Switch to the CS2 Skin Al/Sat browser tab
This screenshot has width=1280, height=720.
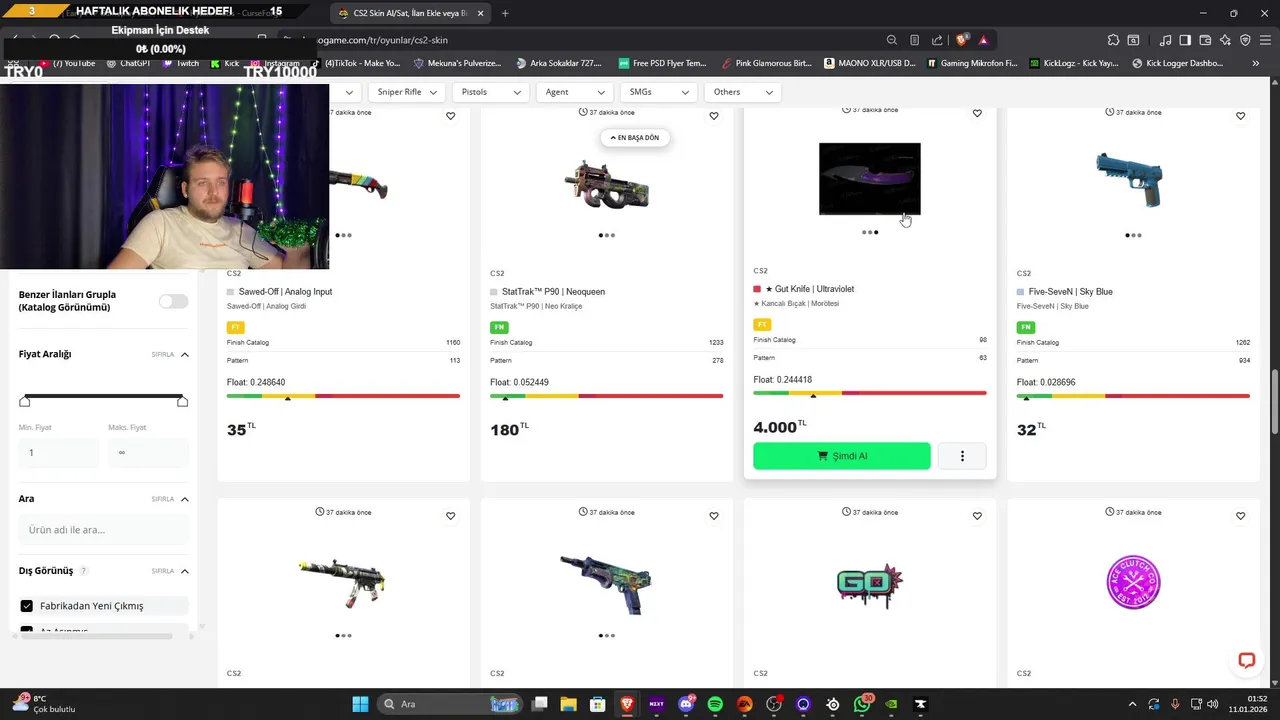(x=409, y=13)
